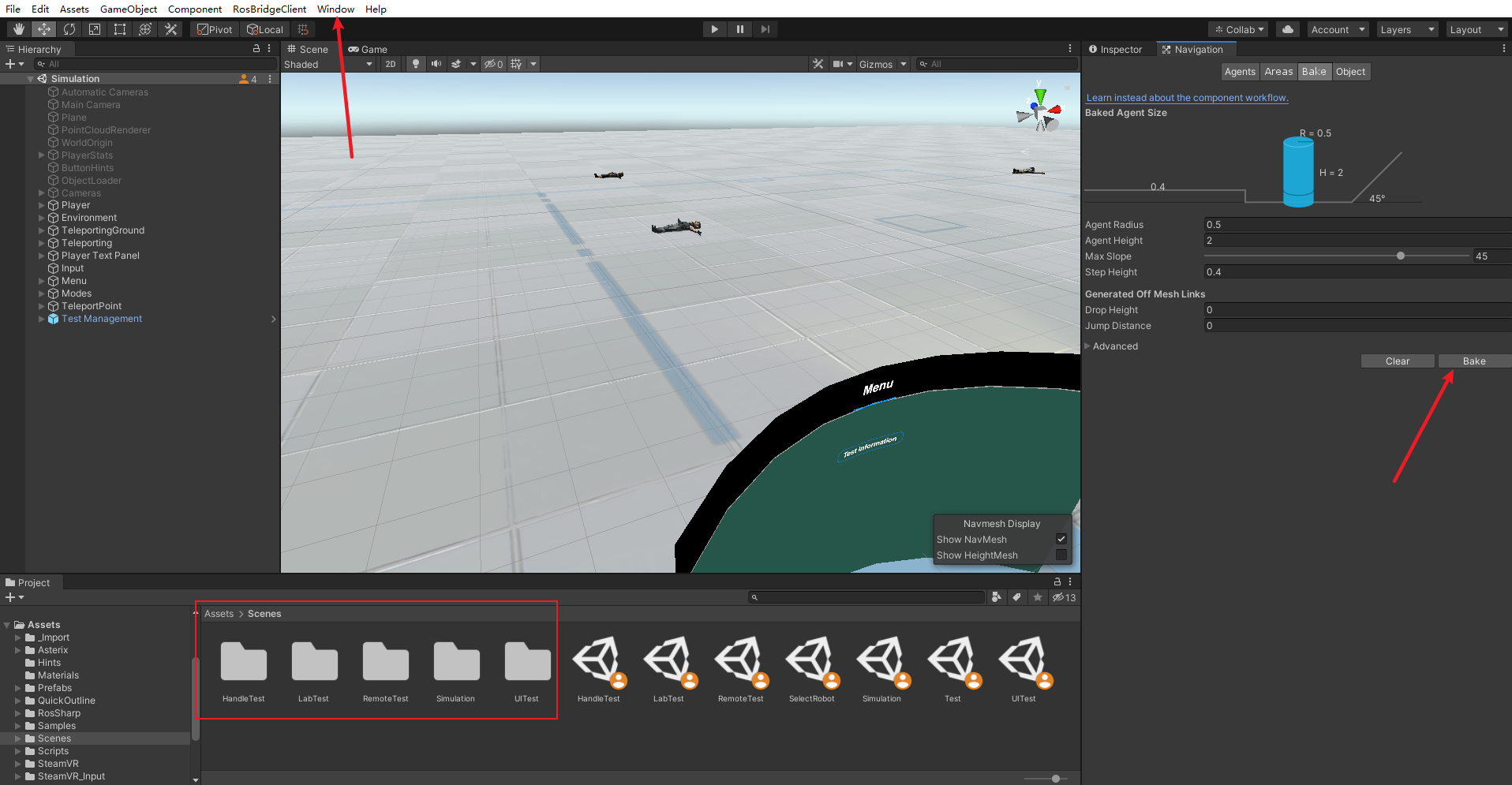Toggle Local handle rotation mode
The image size is (1512, 785).
click(265, 29)
